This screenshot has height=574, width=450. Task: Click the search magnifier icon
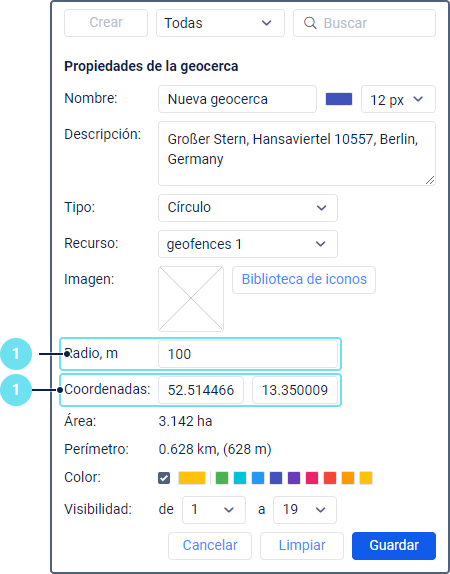click(310, 23)
